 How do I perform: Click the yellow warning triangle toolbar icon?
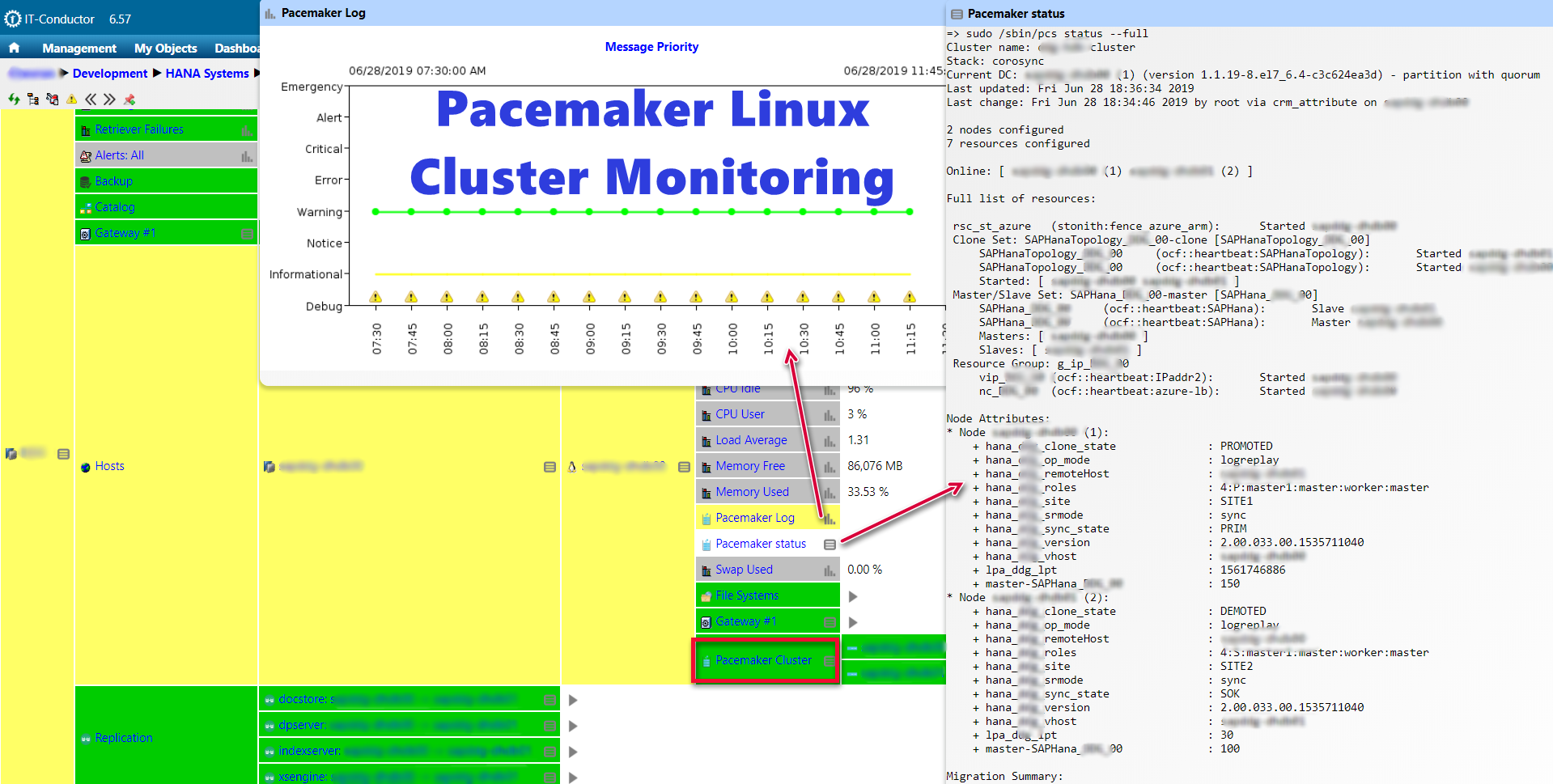(x=71, y=99)
